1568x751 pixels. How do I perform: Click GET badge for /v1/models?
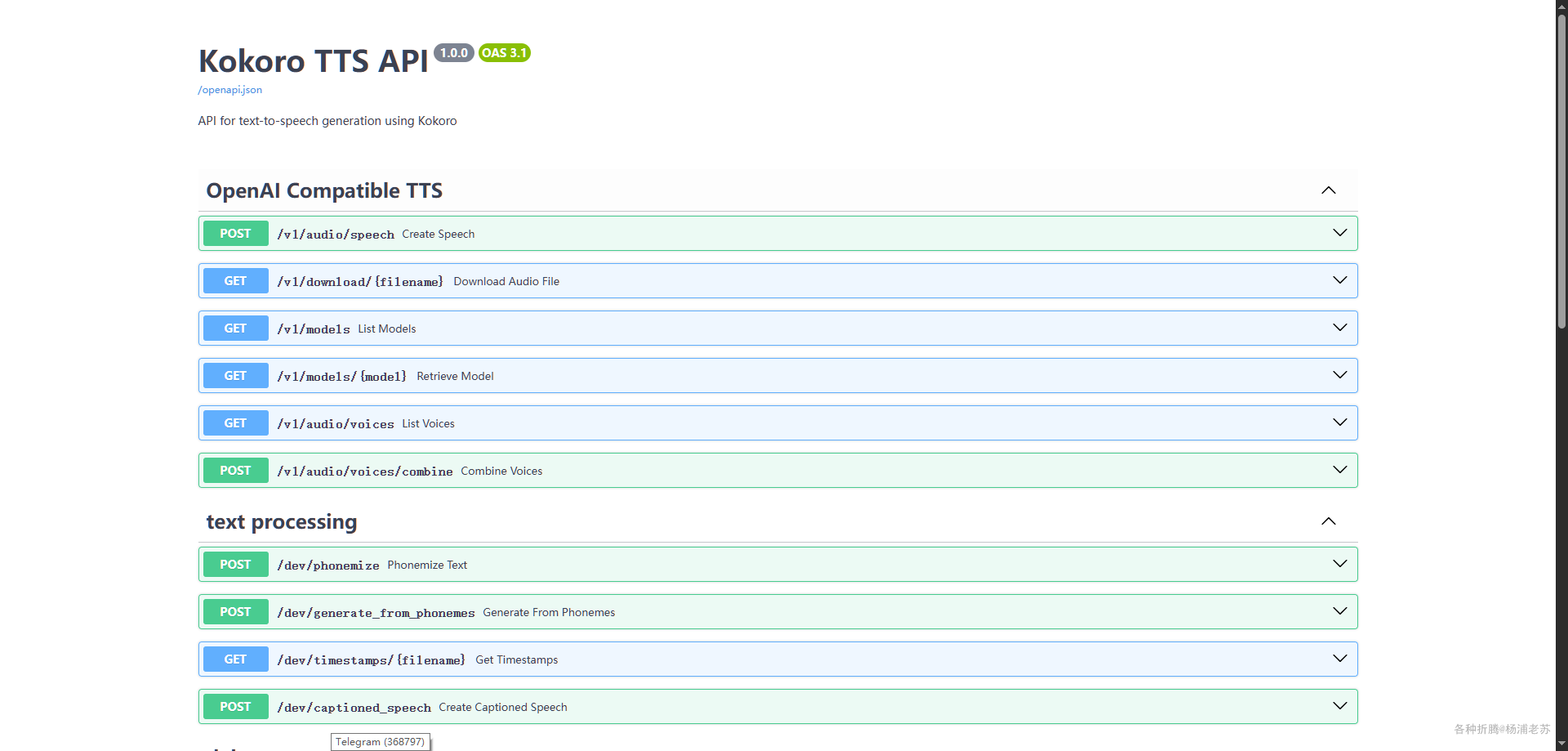pyautogui.click(x=235, y=329)
